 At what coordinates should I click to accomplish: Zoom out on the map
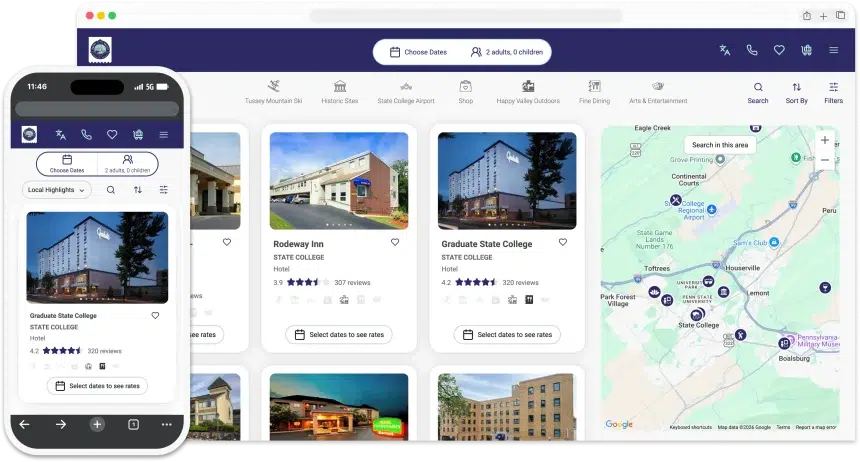tap(824, 160)
